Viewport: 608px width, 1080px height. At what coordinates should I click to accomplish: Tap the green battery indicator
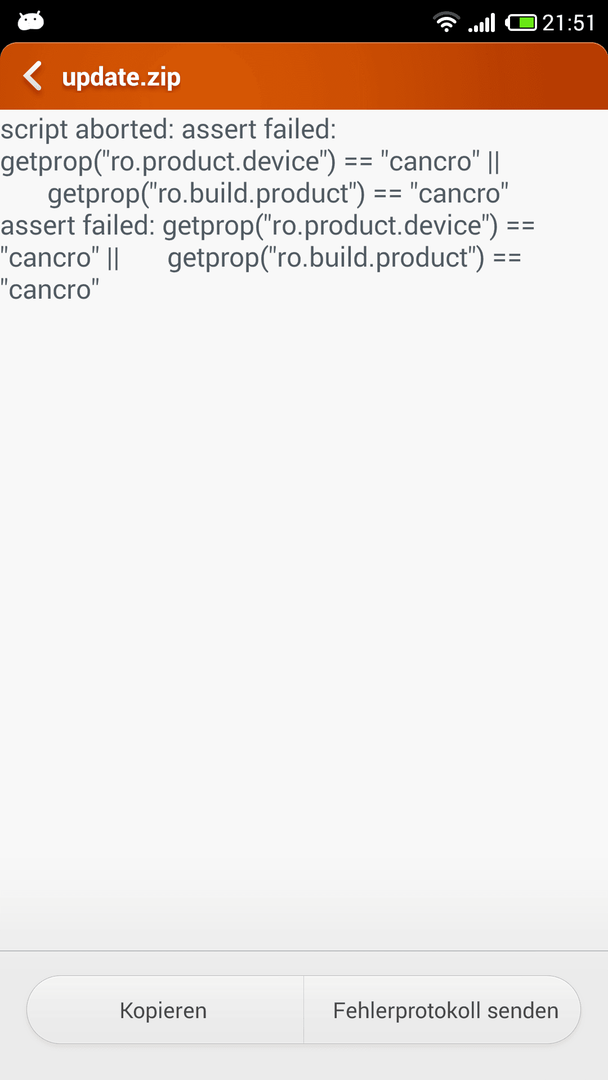521,23
